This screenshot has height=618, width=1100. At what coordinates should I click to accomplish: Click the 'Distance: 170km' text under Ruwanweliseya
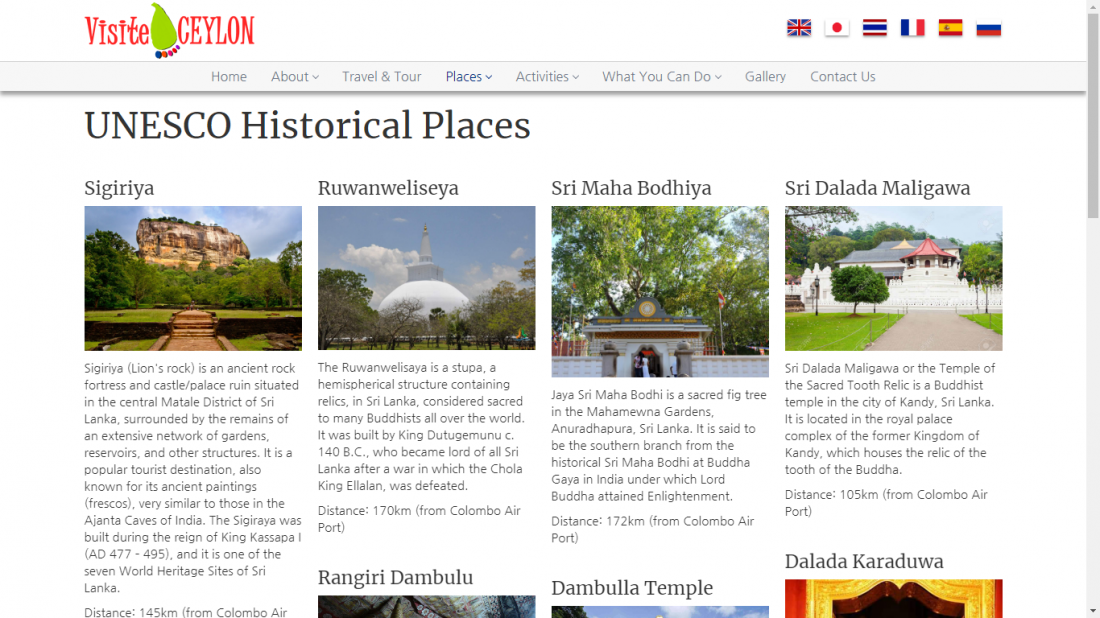click(x=419, y=519)
